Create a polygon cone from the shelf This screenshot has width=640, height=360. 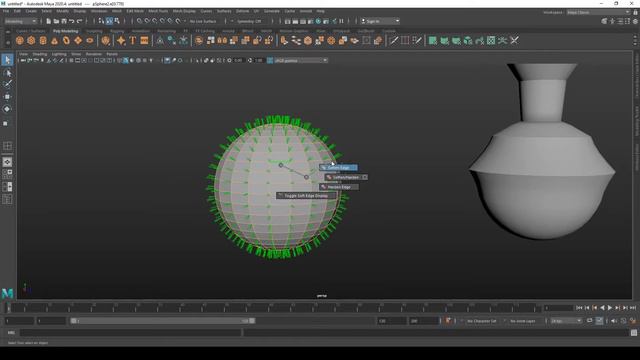pyautogui.click(x=55, y=40)
